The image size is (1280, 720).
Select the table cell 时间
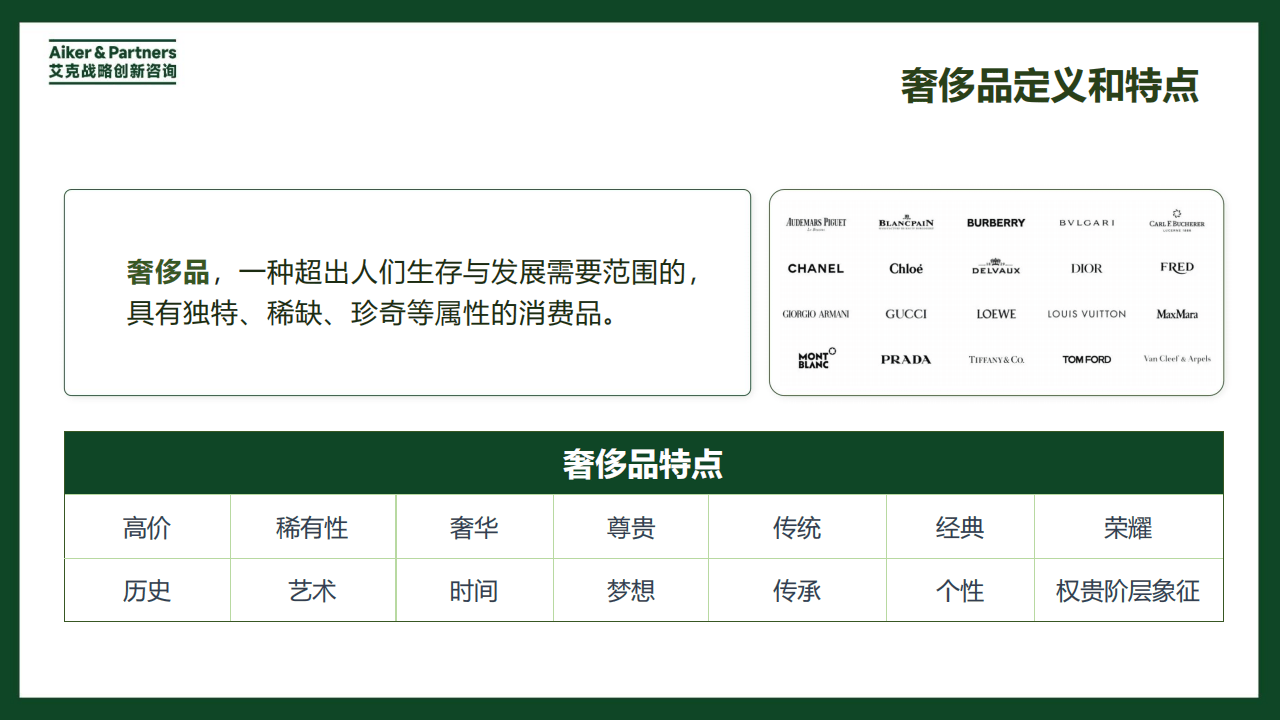(474, 591)
